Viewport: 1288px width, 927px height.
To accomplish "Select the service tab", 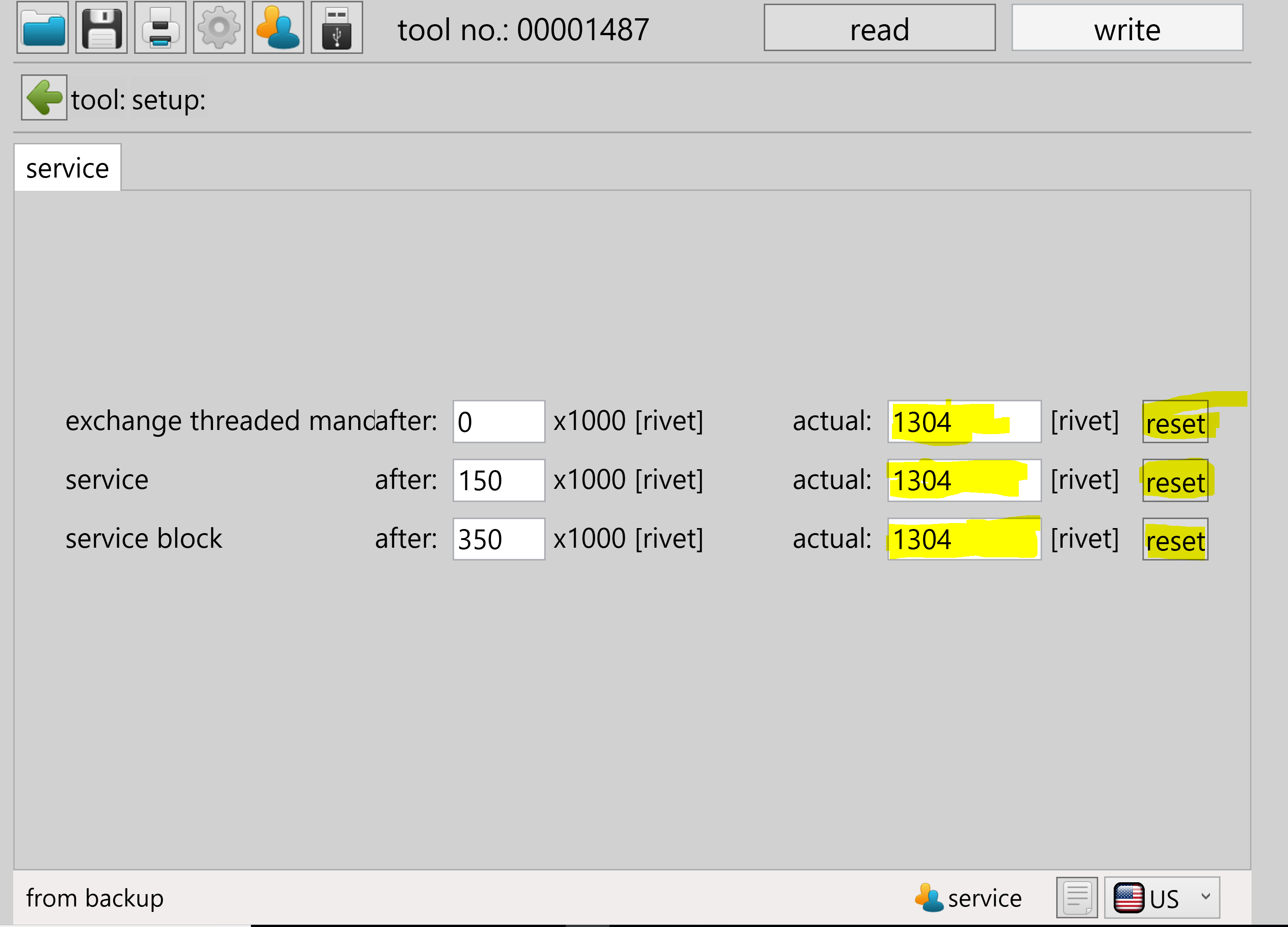I will point(68,168).
